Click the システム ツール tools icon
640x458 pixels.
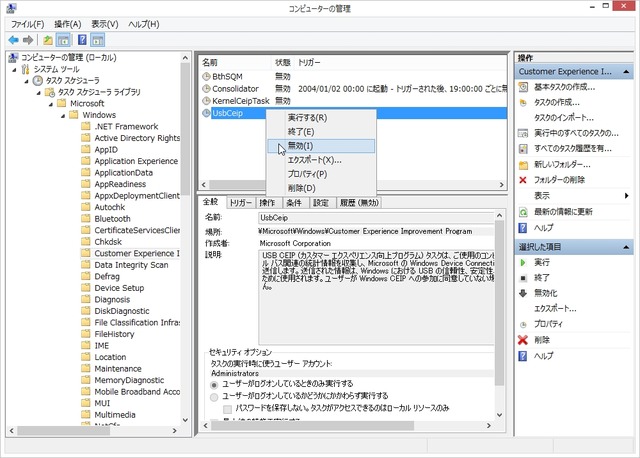25,69
